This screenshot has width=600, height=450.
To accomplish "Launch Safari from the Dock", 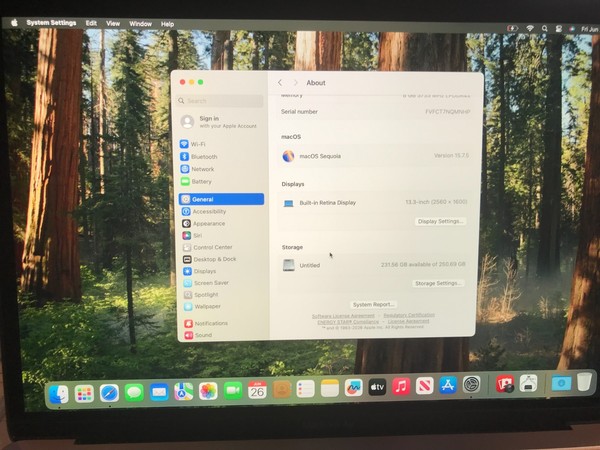I will pyautogui.click(x=109, y=393).
